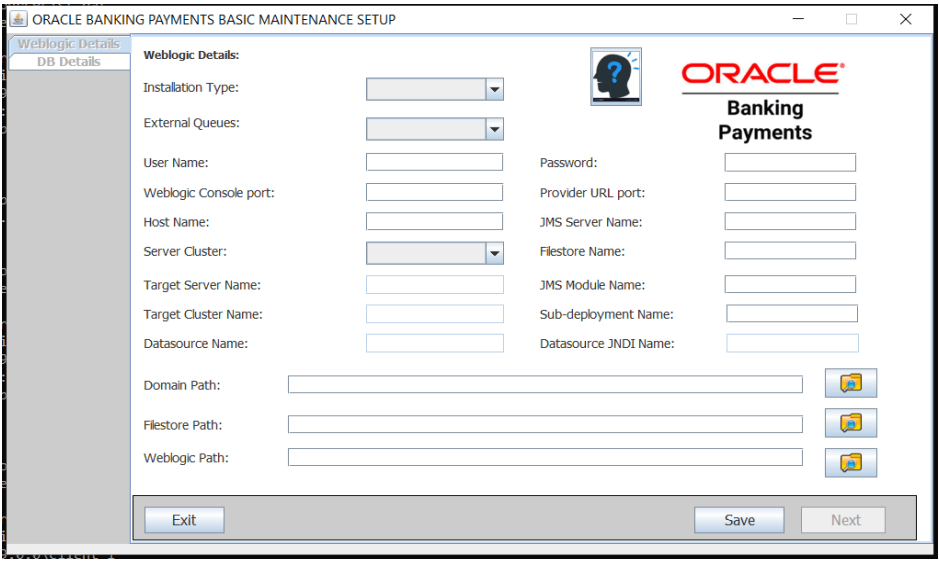Screen dimensions: 939x562
Task: Click the Filestore Name input field
Action: coord(790,250)
